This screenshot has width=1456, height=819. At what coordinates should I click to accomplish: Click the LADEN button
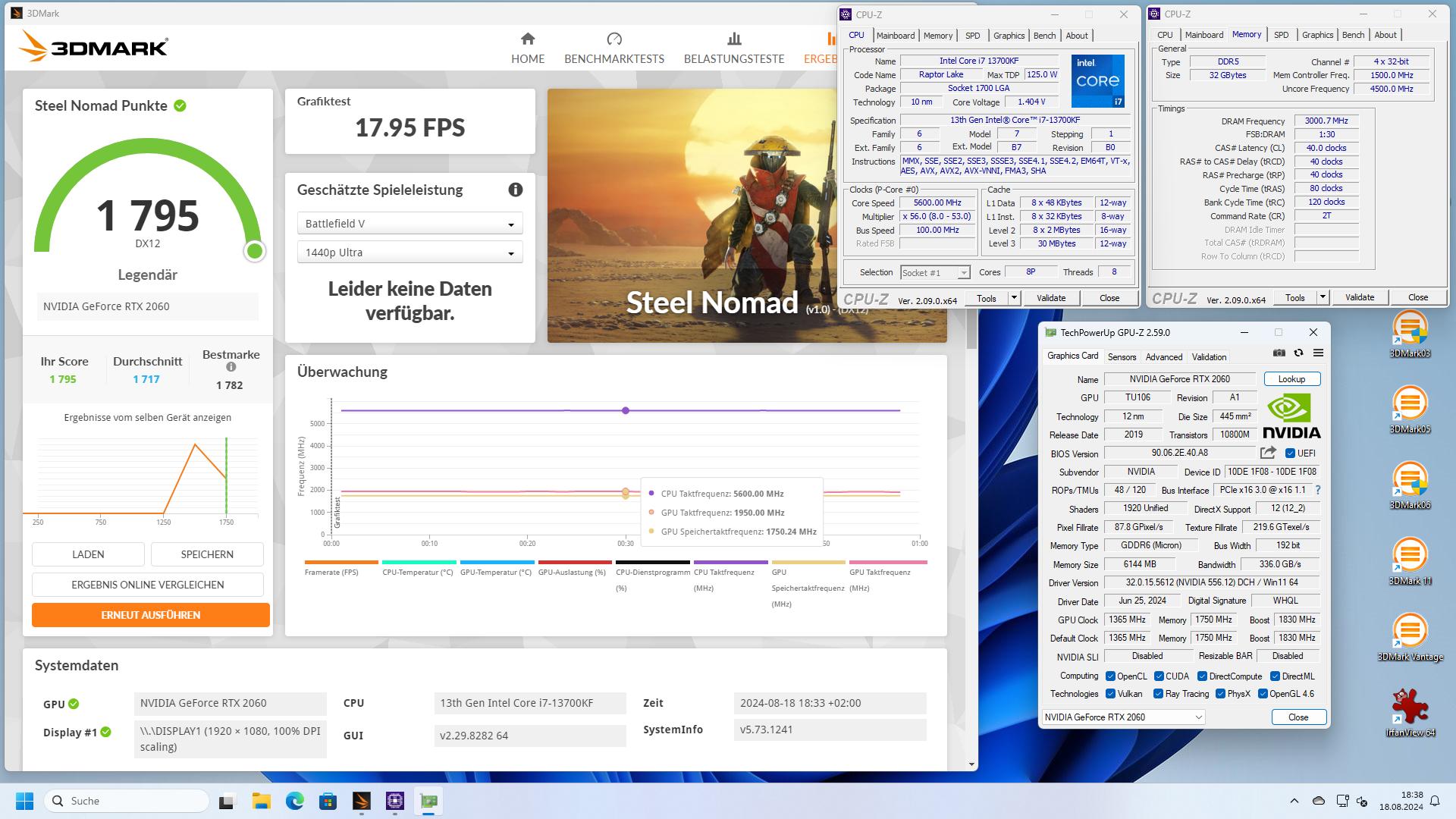pyautogui.click(x=88, y=554)
